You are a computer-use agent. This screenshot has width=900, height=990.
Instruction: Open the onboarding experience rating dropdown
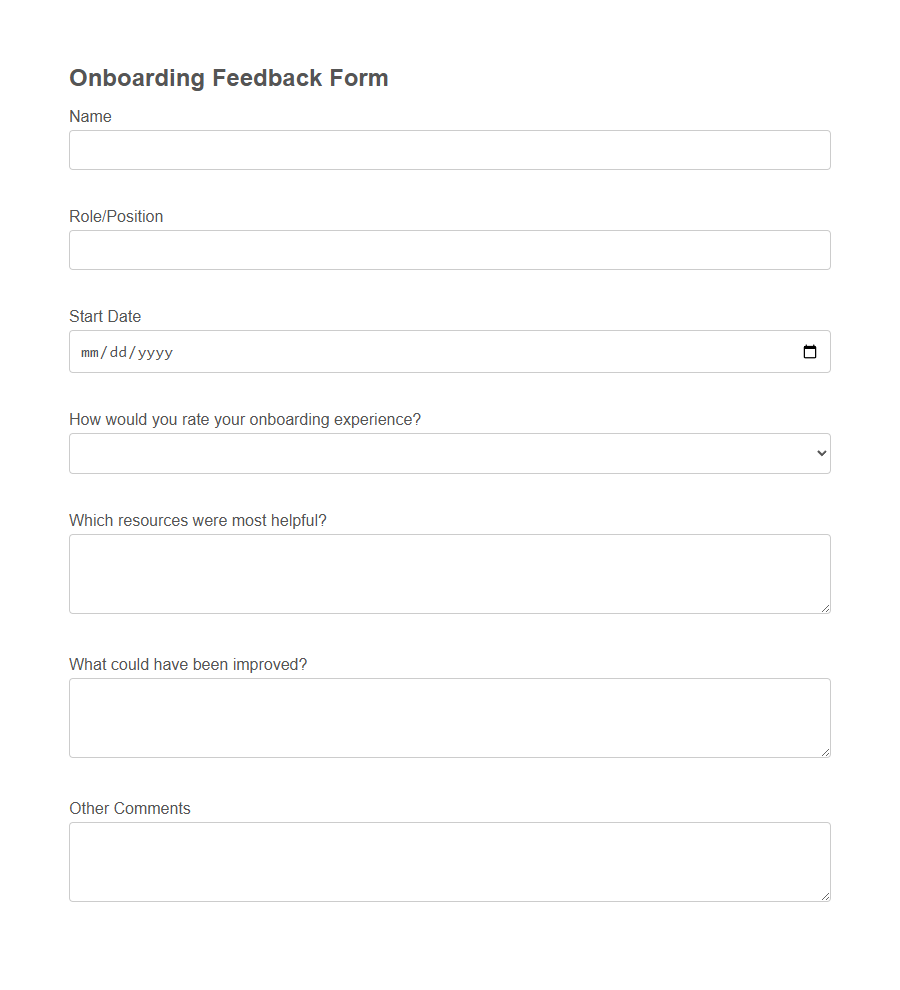pyautogui.click(x=450, y=453)
